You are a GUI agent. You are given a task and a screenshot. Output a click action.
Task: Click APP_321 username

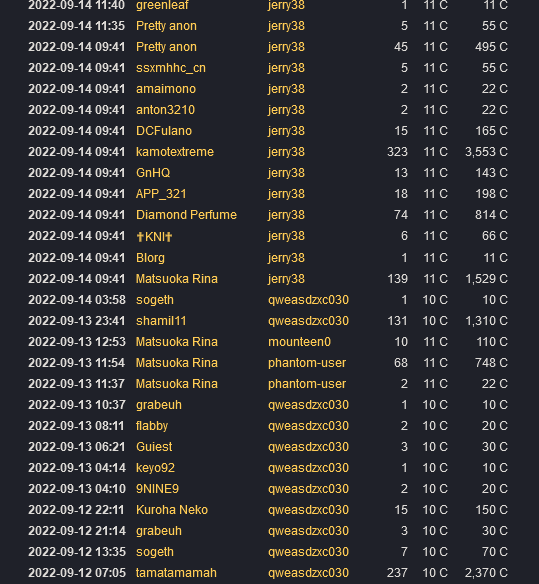[x=161, y=194]
